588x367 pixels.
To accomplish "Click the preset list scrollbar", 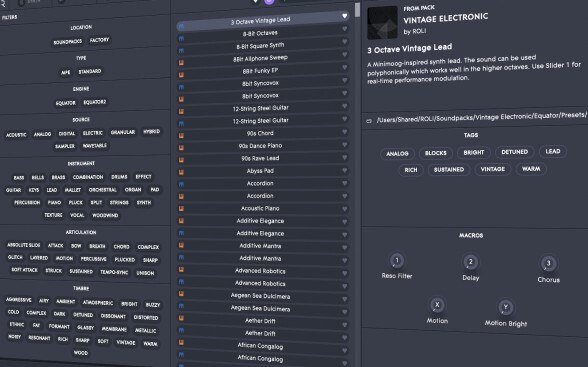I will 357,10.
